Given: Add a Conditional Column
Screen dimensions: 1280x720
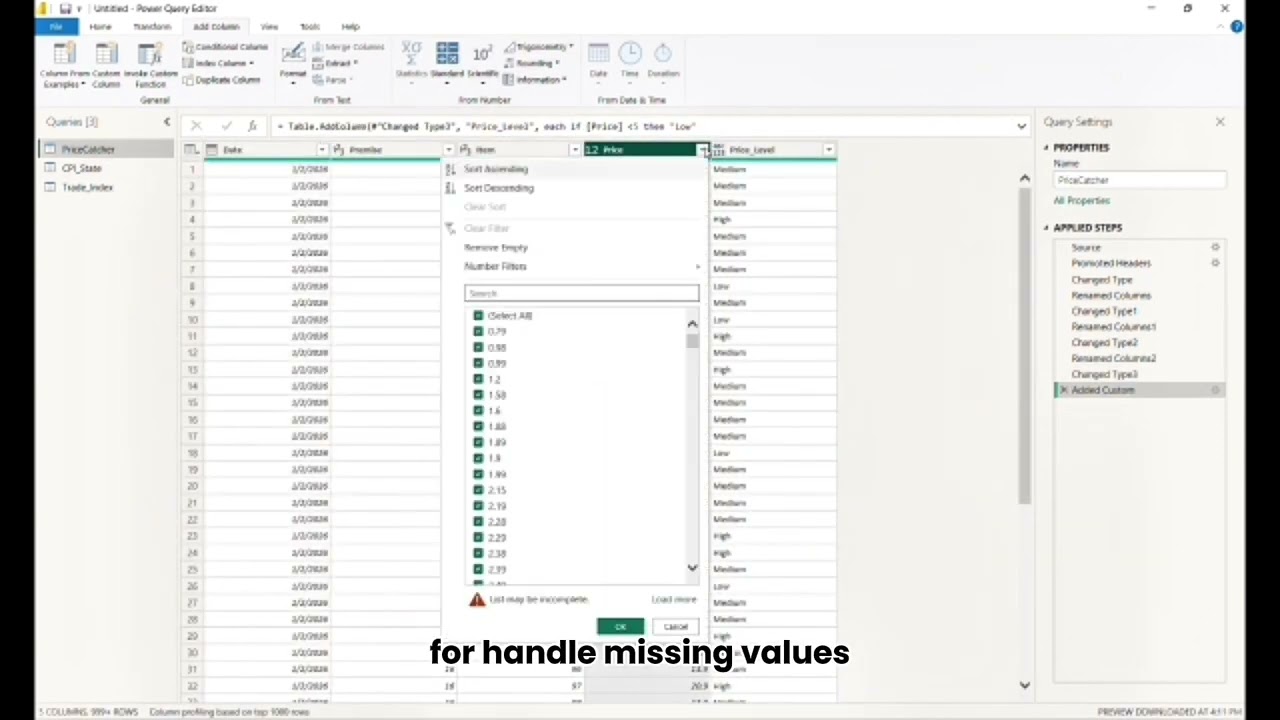Looking at the screenshot, I should 225,47.
